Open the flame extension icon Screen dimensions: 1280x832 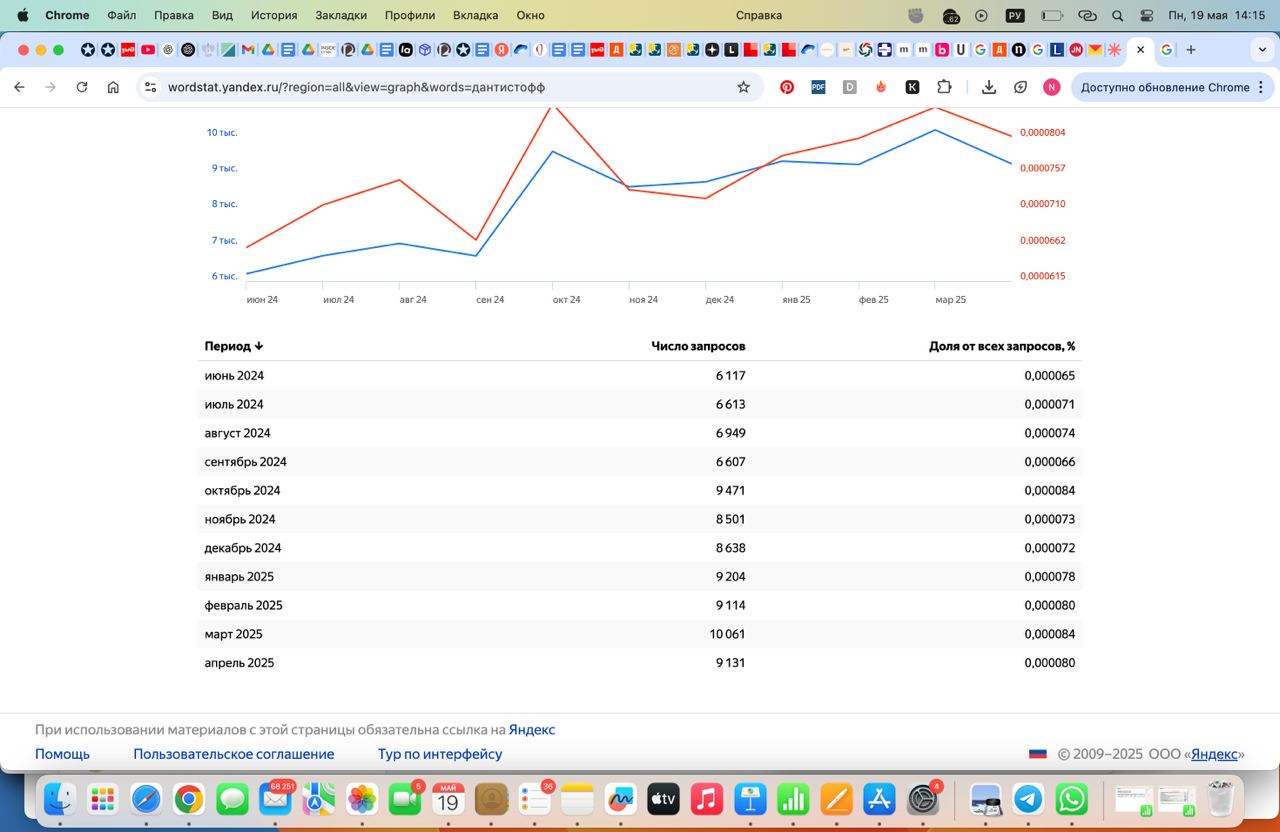(x=881, y=87)
